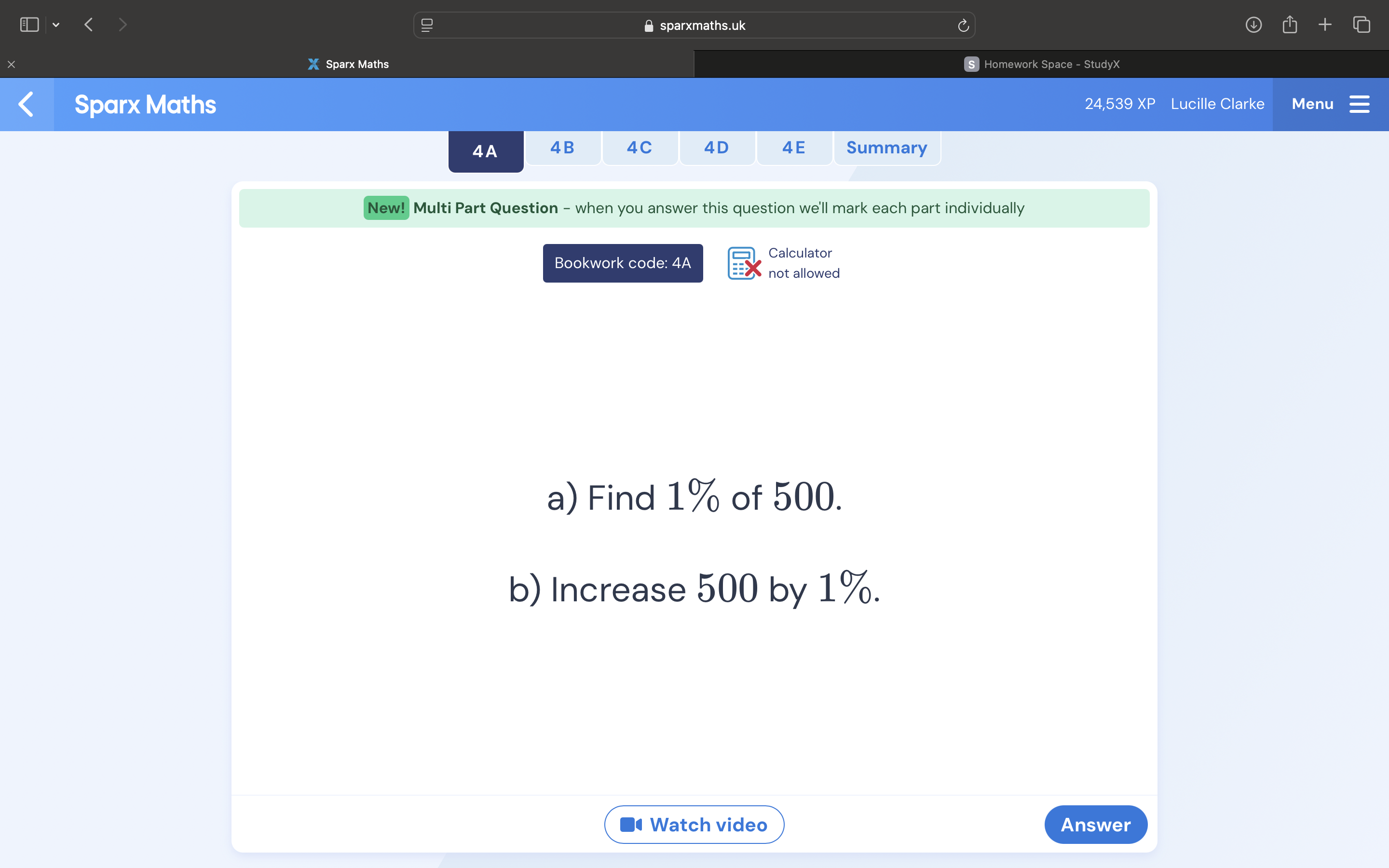Image resolution: width=1389 pixels, height=868 pixels.
Task: Click the Answer button
Action: (1096, 825)
